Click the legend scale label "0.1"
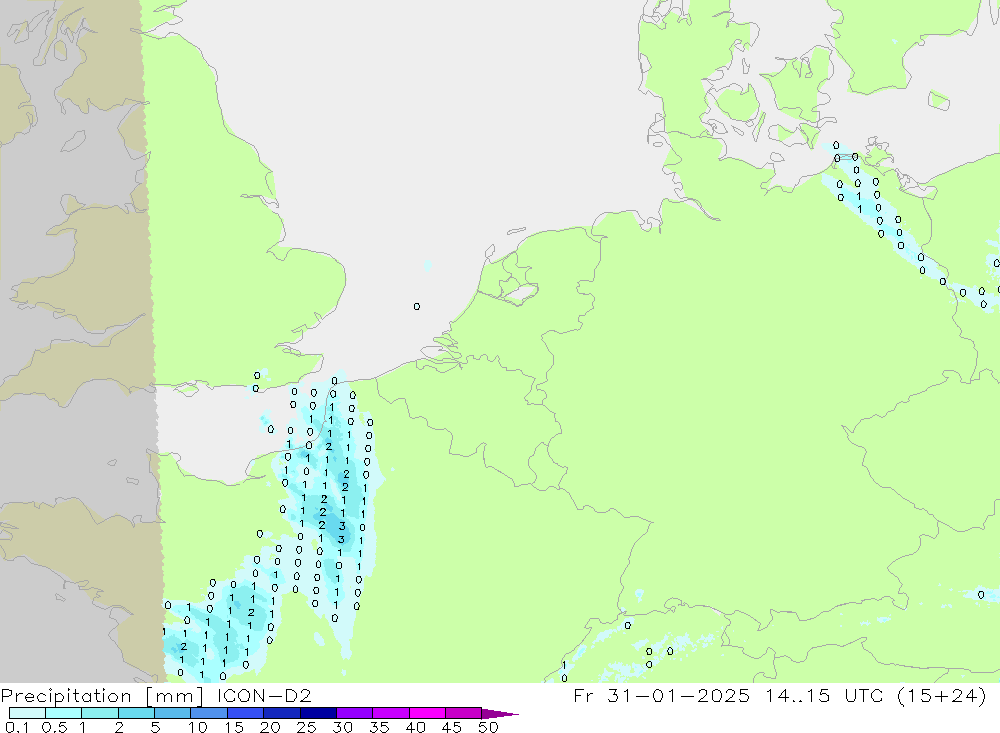The width and height of the screenshot is (1000, 733). point(17,727)
